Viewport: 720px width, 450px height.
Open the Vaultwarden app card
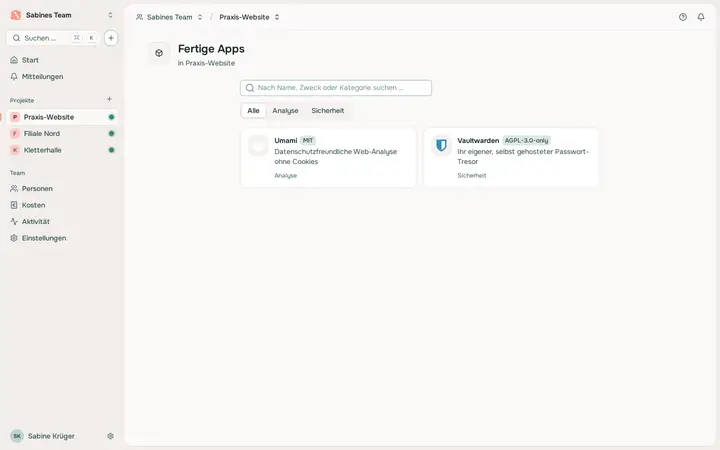511,158
